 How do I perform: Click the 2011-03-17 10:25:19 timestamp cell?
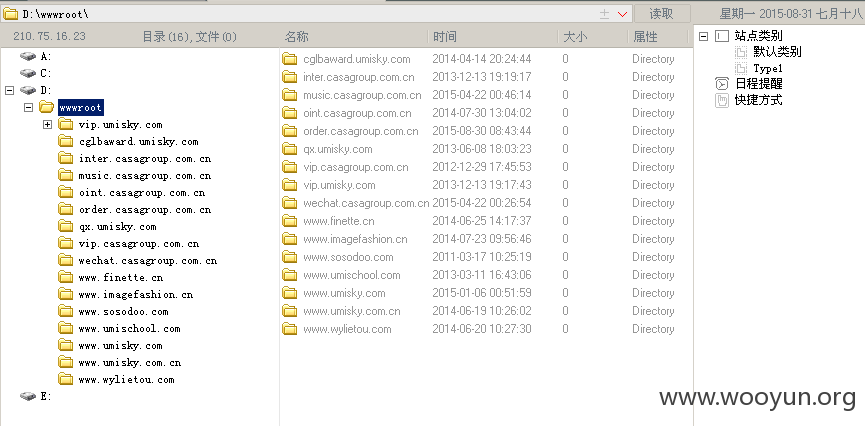coord(482,257)
